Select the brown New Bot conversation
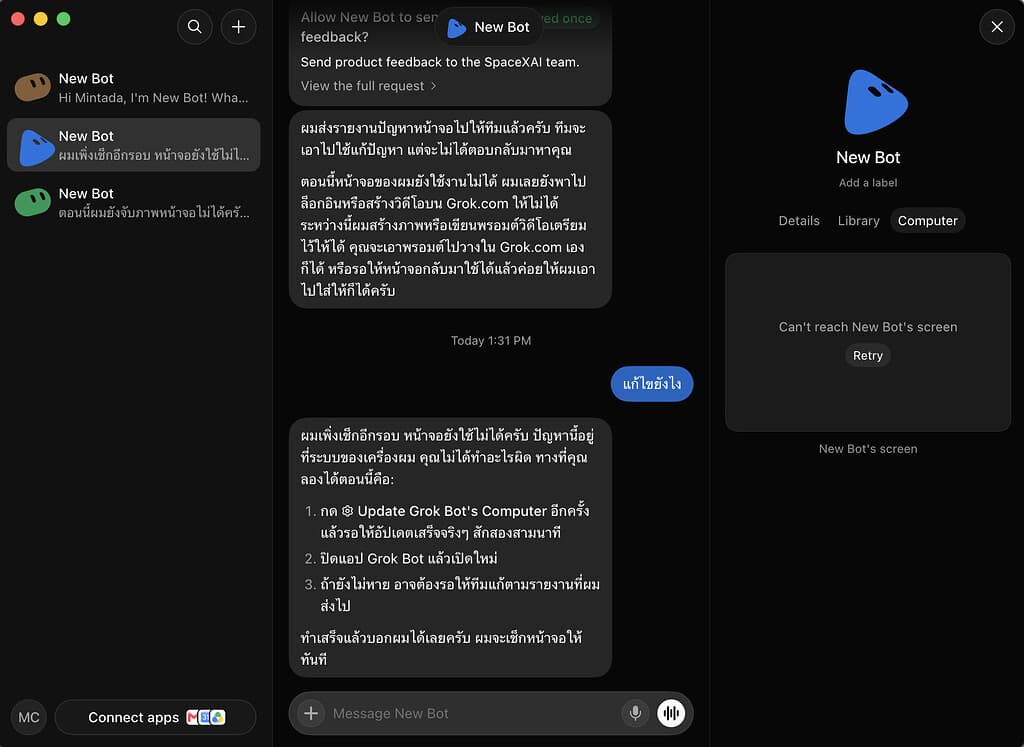Image resolution: width=1024 pixels, height=747 pixels. (x=133, y=87)
